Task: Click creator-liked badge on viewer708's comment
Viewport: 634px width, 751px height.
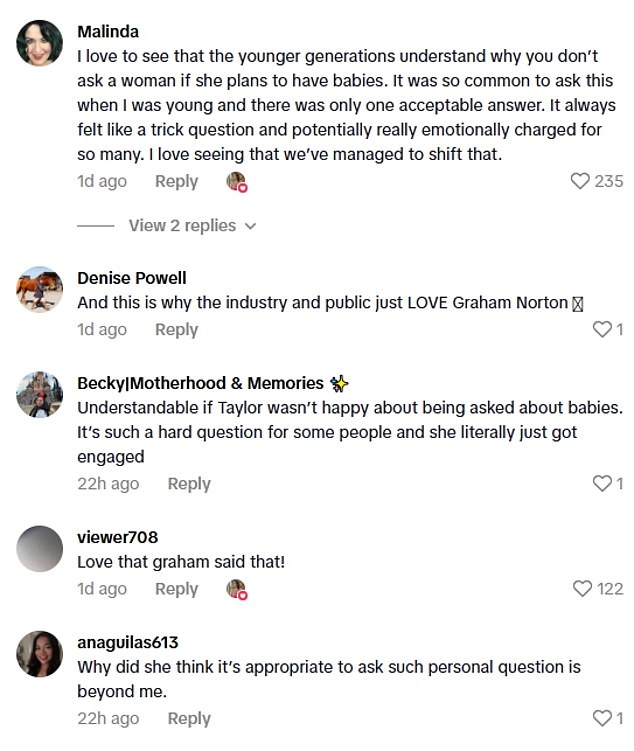Action: (237, 590)
